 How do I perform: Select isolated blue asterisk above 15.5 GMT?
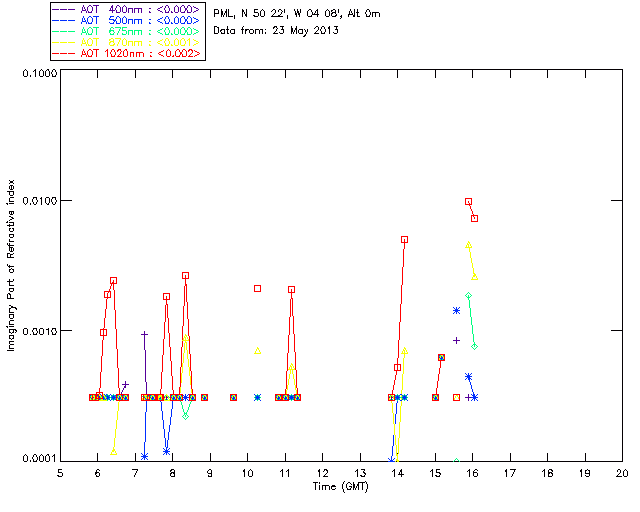coord(457,311)
